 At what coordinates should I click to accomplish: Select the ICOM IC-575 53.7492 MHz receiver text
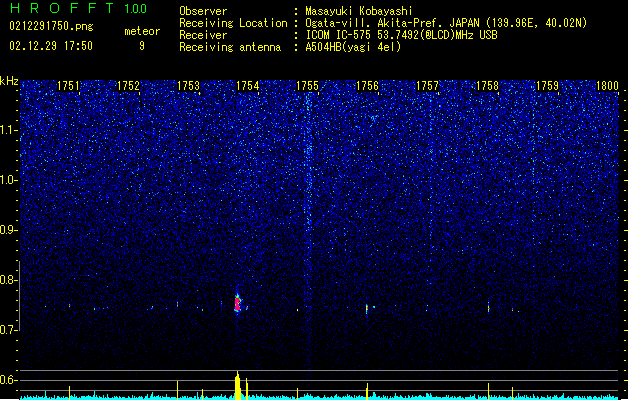click(x=401, y=35)
